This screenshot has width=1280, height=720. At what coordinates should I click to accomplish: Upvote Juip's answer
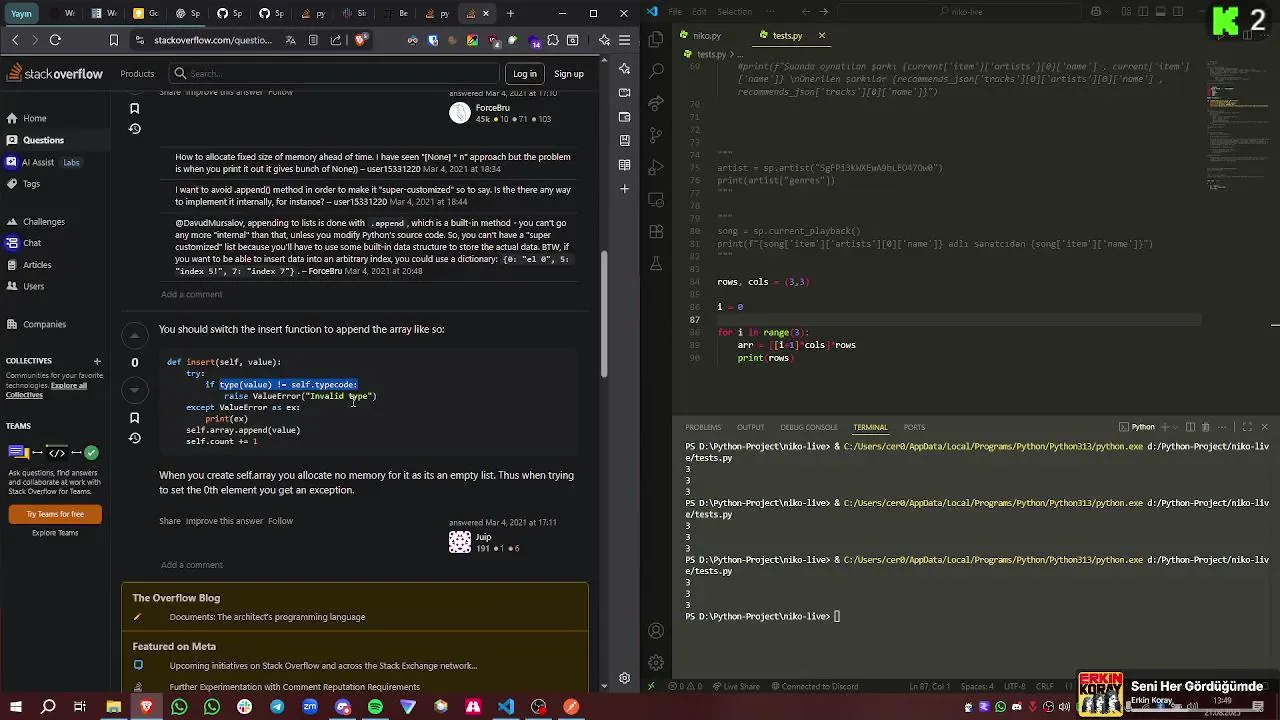click(134, 335)
